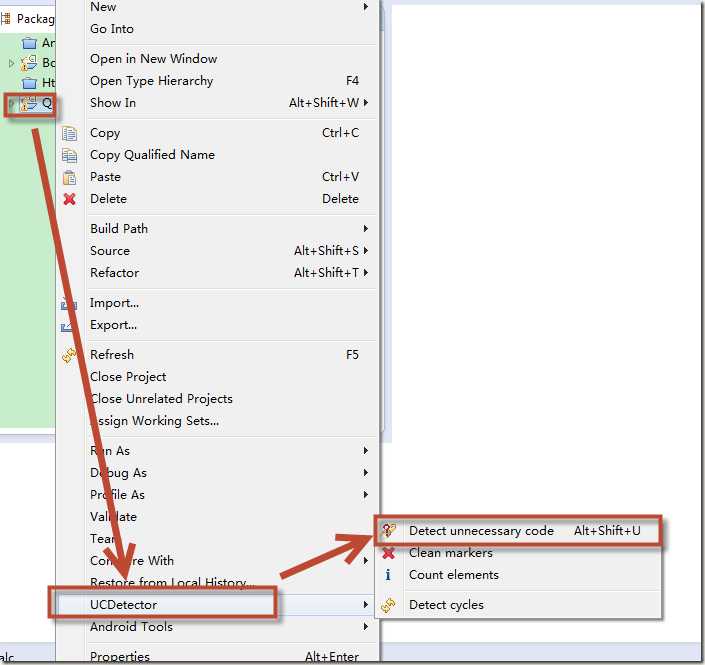Click the red Delete X icon
705x665 pixels.
coord(70,199)
